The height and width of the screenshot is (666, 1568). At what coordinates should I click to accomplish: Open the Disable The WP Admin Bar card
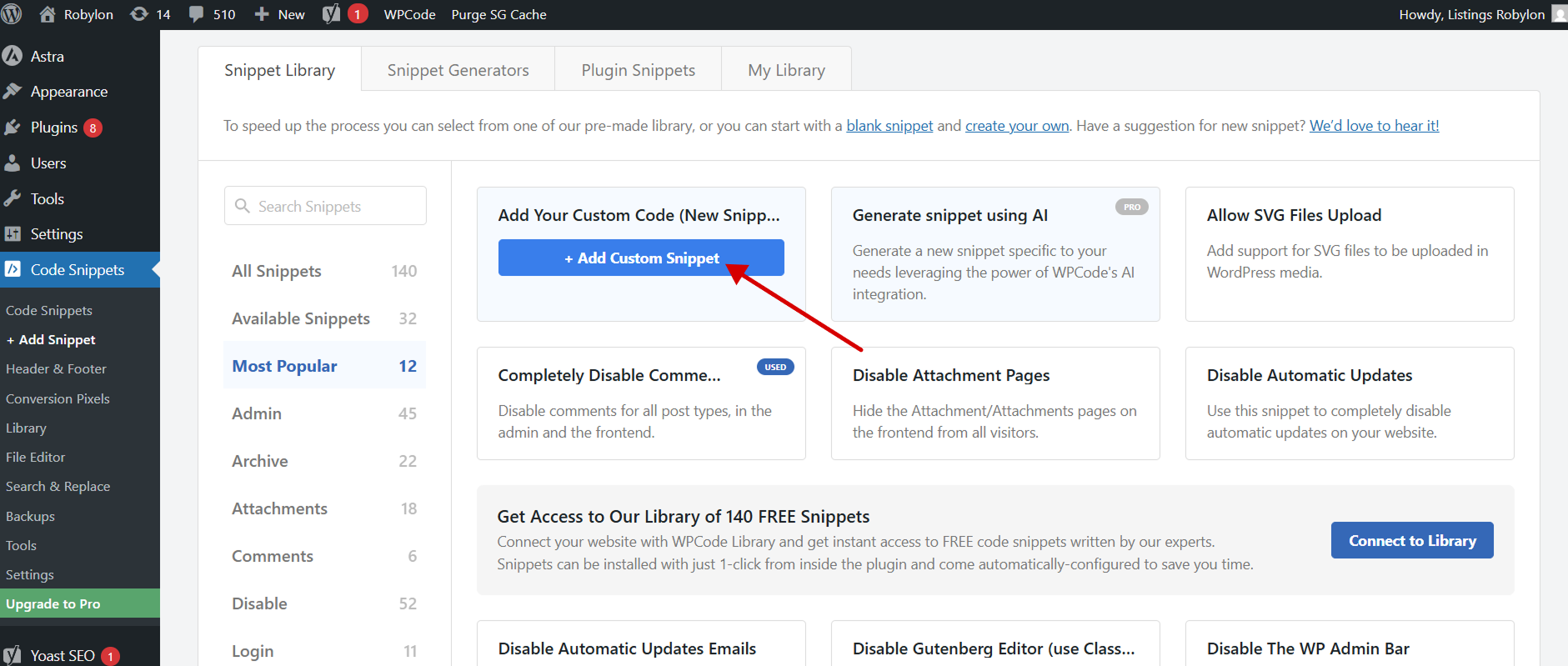click(x=1350, y=643)
